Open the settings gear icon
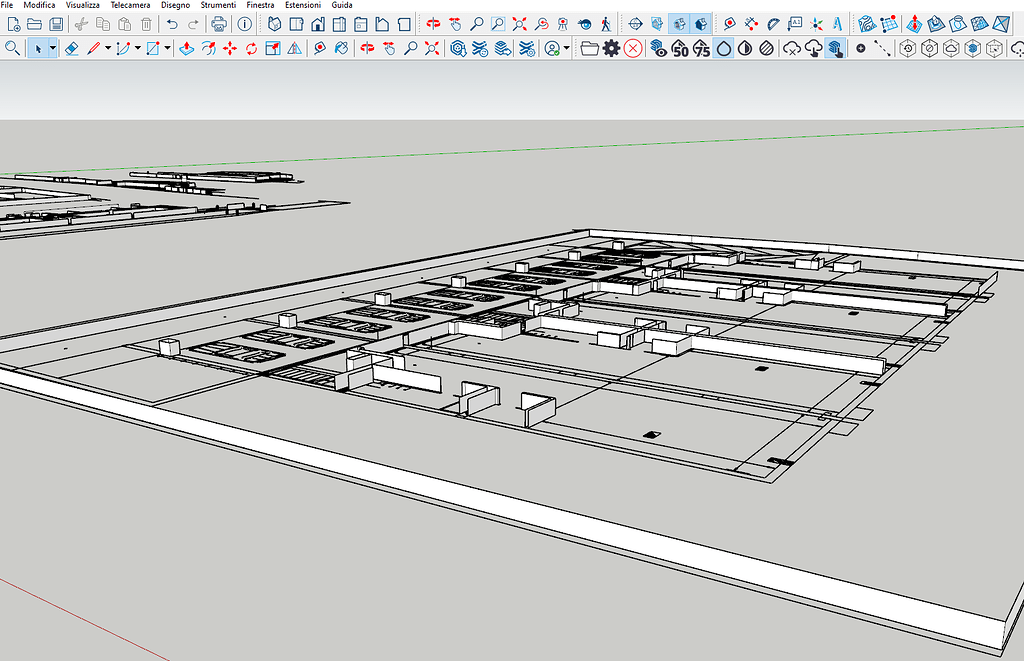 point(612,47)
